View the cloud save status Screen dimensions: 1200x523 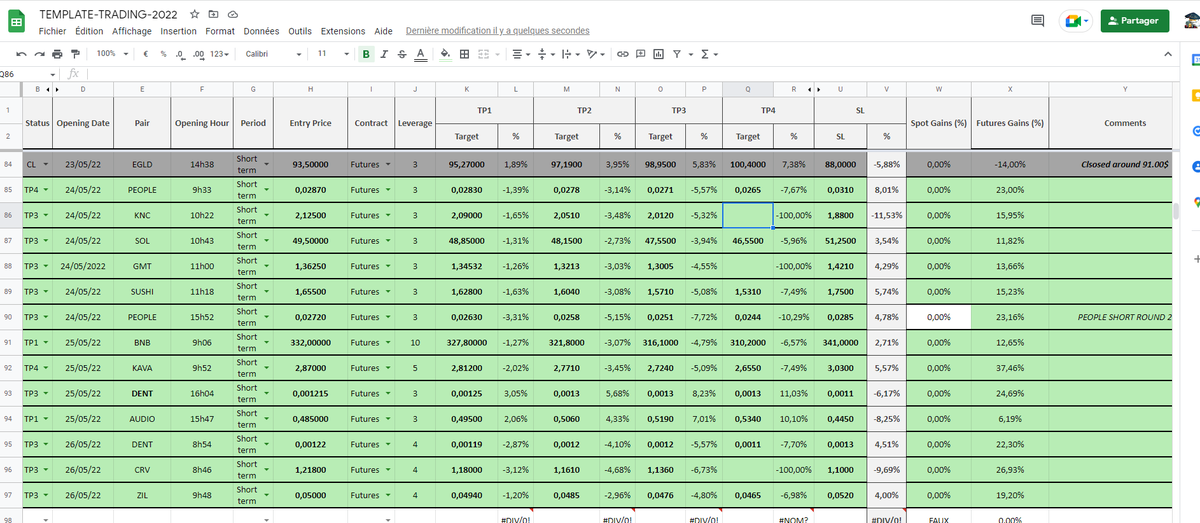click(x=232, y=16)
